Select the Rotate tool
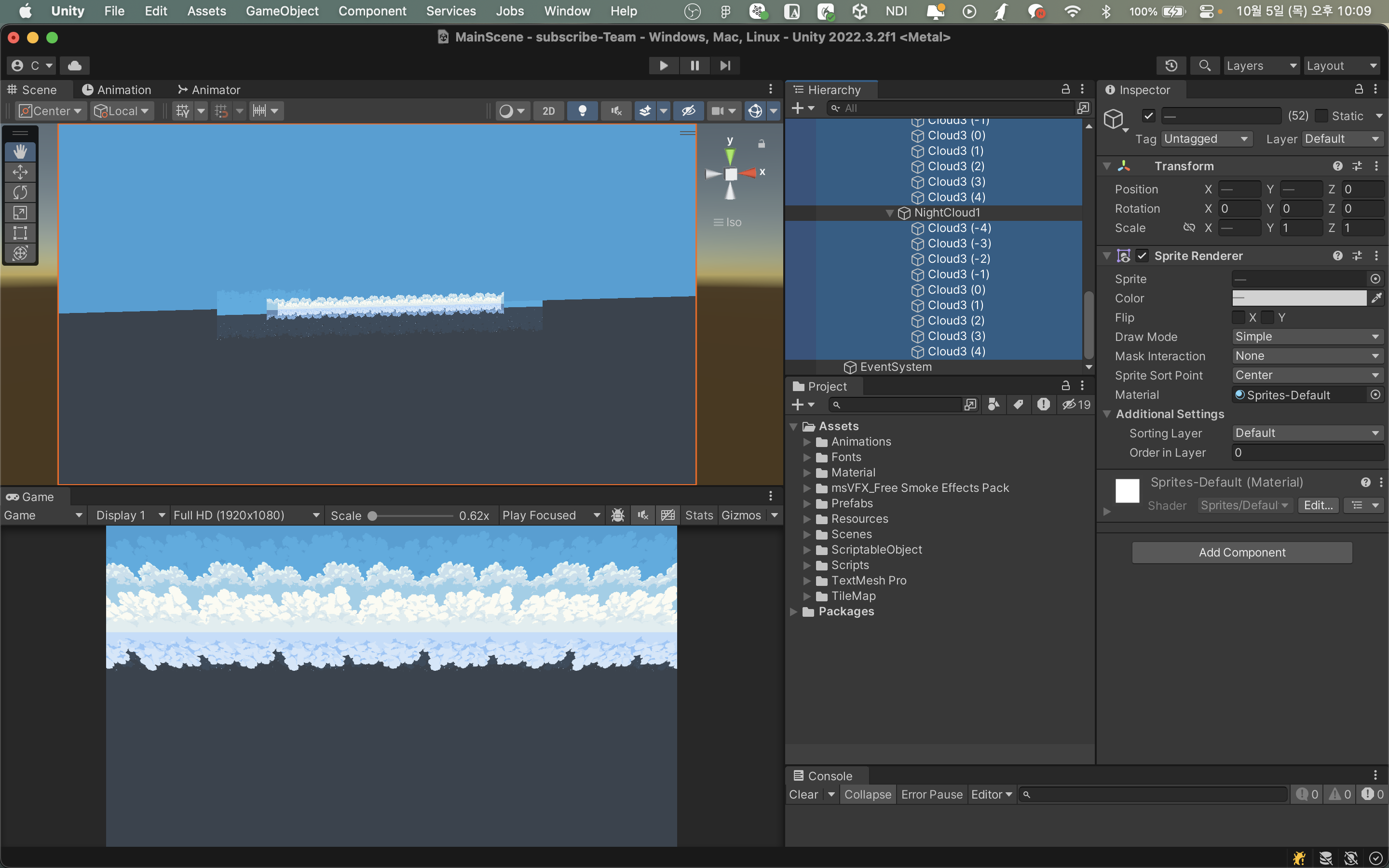Screen dimensions: 1389x868 (x=20, y=192)
